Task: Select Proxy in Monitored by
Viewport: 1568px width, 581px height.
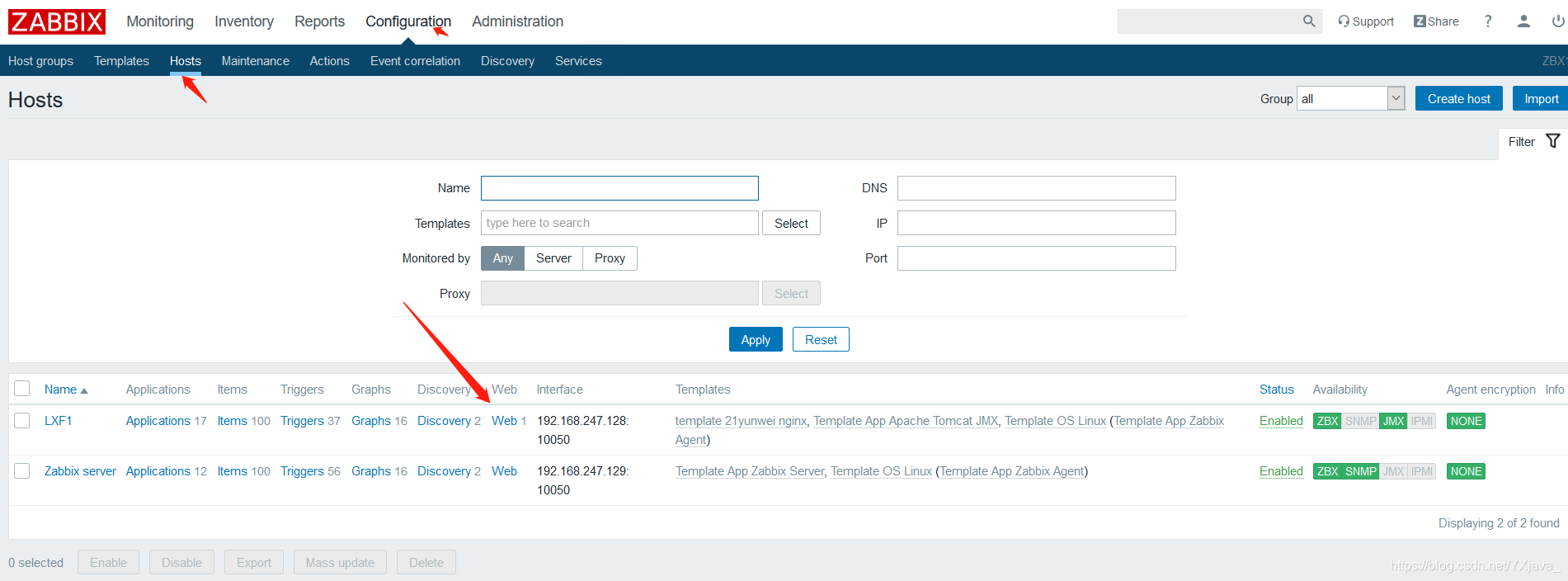Action: tap(610, 258)
